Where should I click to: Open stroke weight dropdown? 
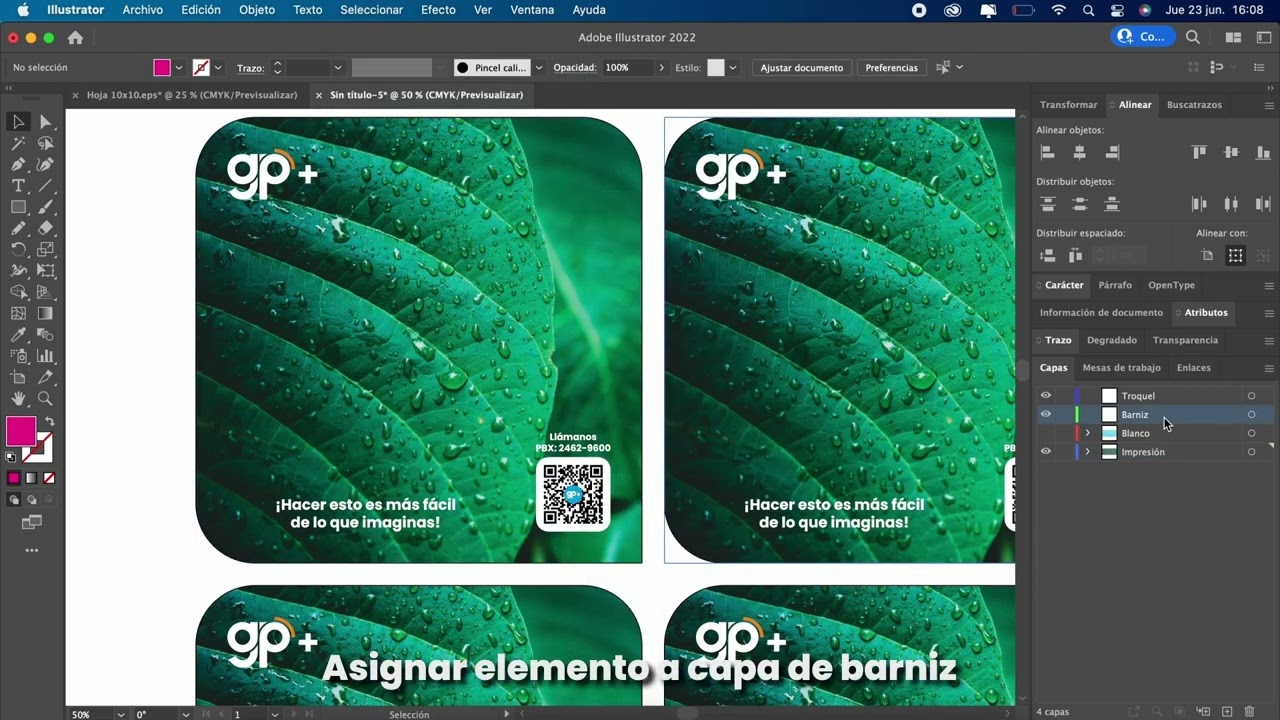coord(338,68)
